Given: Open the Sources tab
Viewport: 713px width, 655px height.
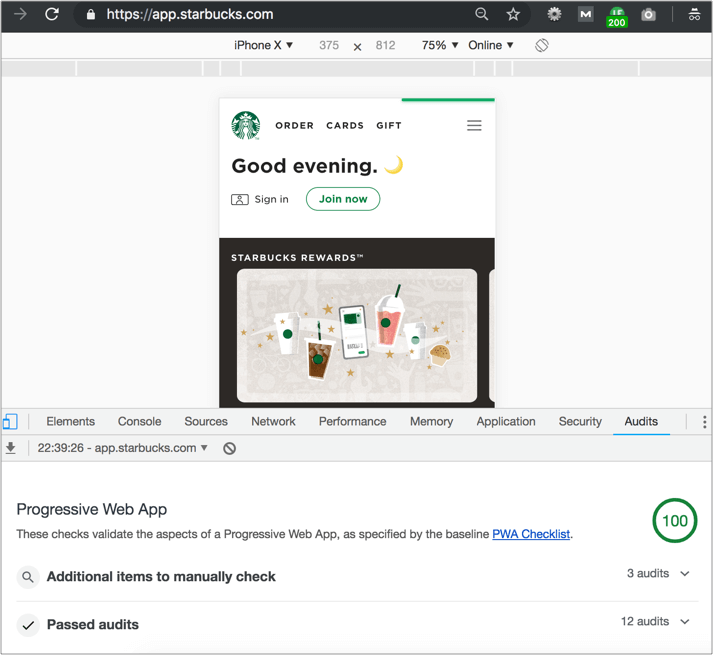Looking at the screenshot, I should [206, 422].
